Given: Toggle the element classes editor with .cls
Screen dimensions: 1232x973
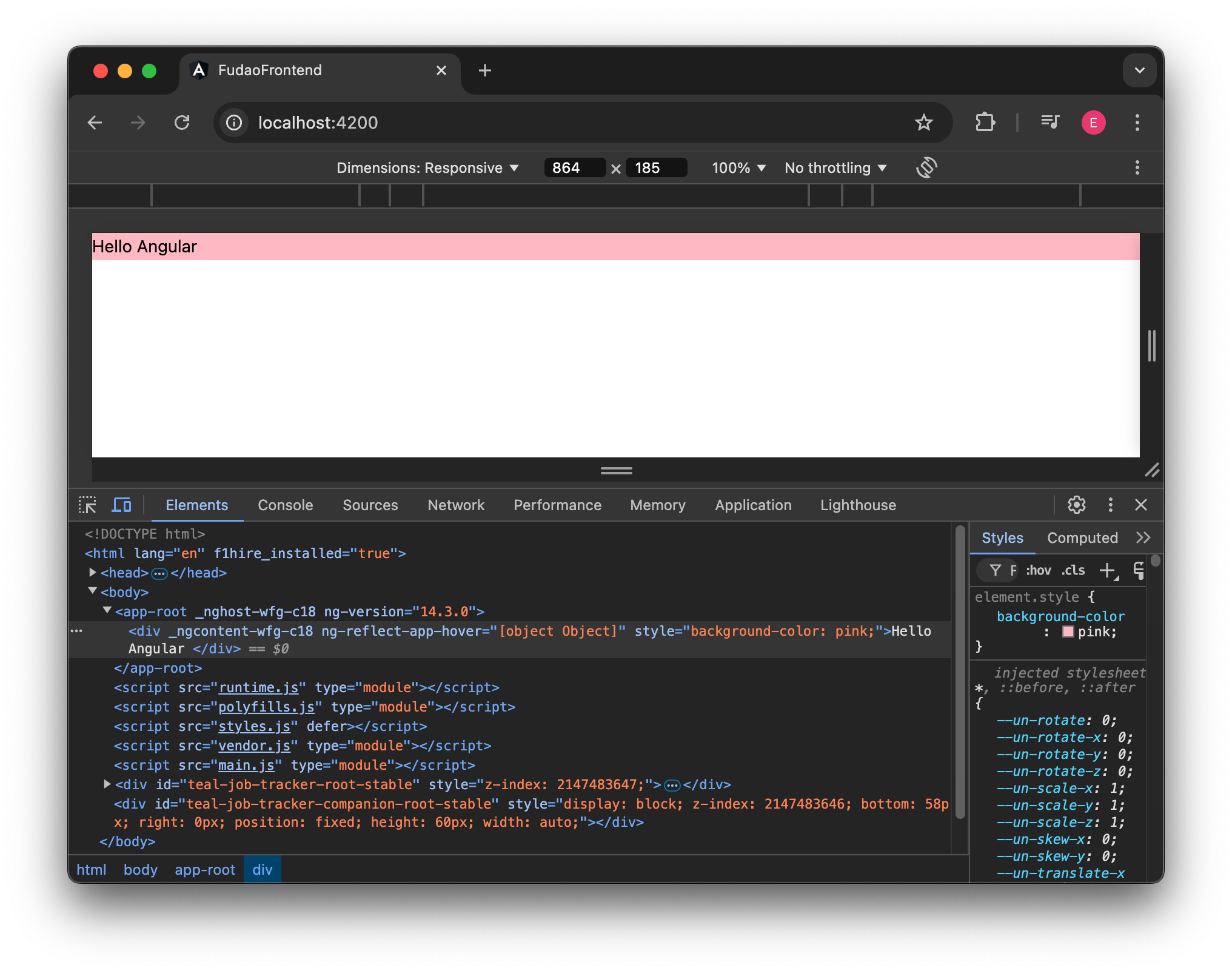Looking at the screenshot, I should pos(1073,570).
